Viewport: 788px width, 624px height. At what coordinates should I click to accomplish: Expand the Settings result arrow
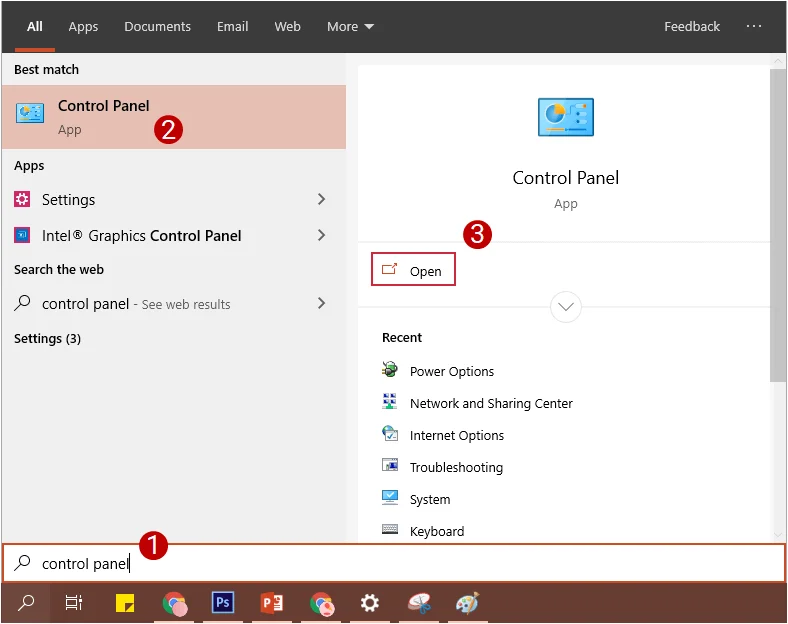(x=322, y=199)
